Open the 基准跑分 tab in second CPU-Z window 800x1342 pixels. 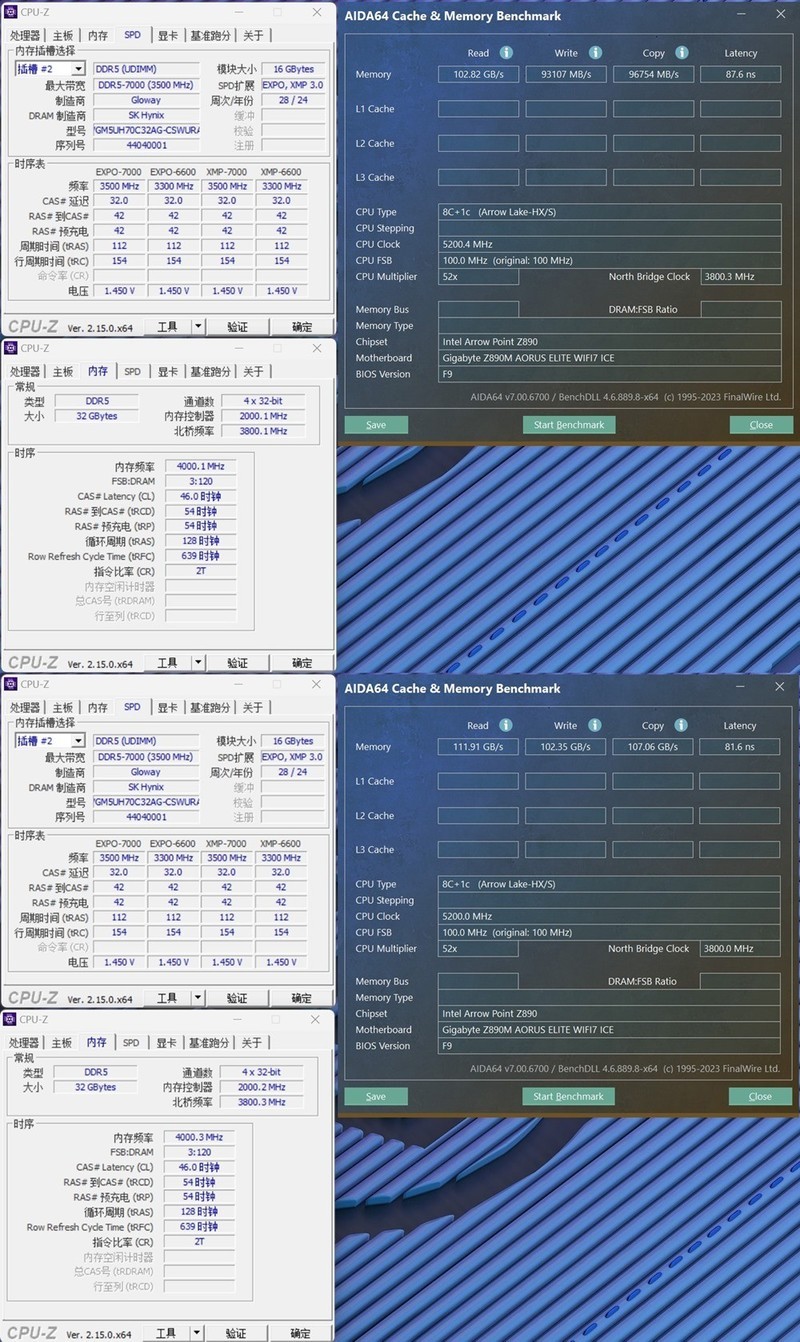point(209,370)
